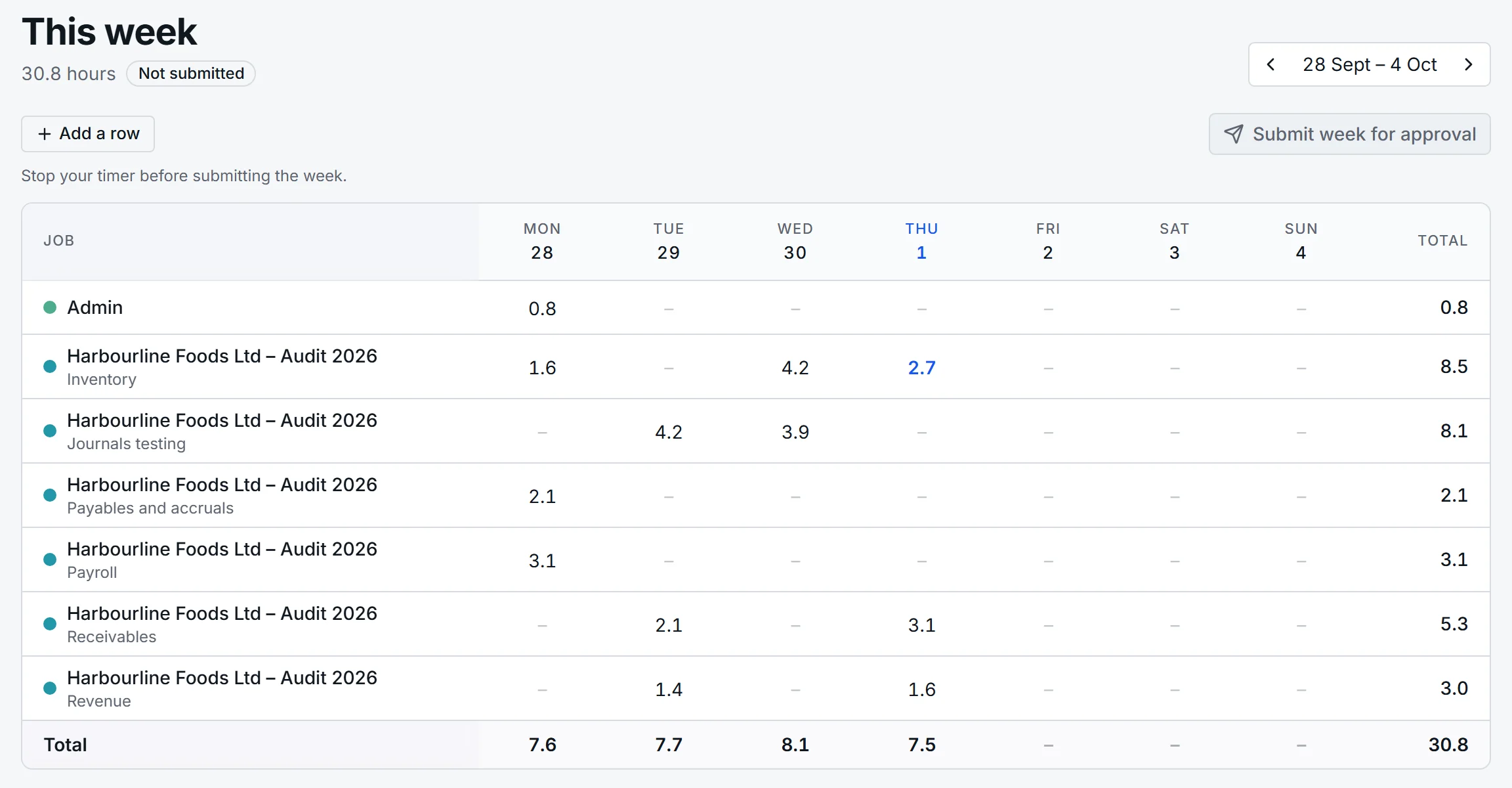1512x788 pixels.
Task: Click the TOTAL column header
Action: (1442, 240)
